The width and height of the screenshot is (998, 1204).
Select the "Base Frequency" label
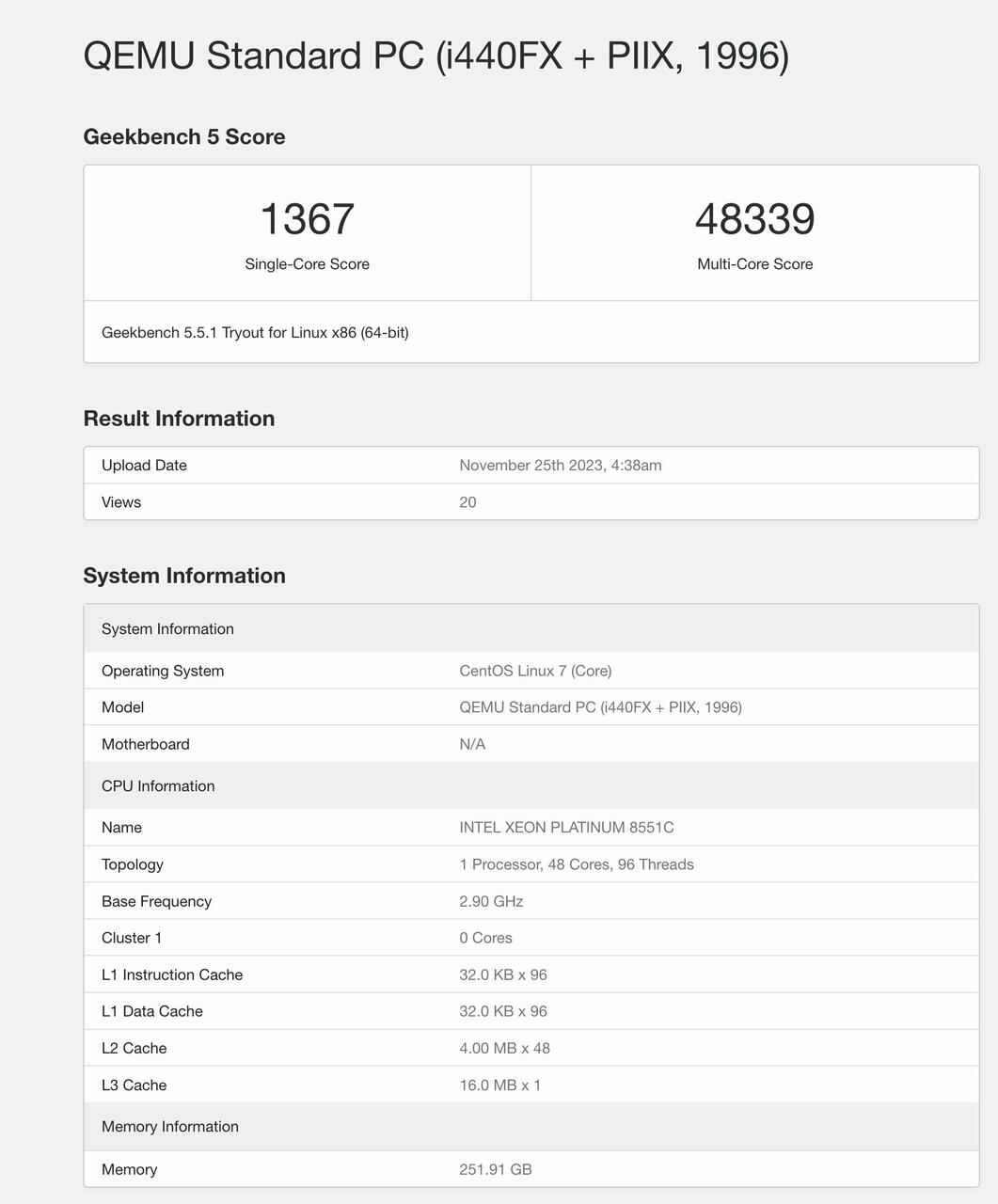click(x=156, y=901)
